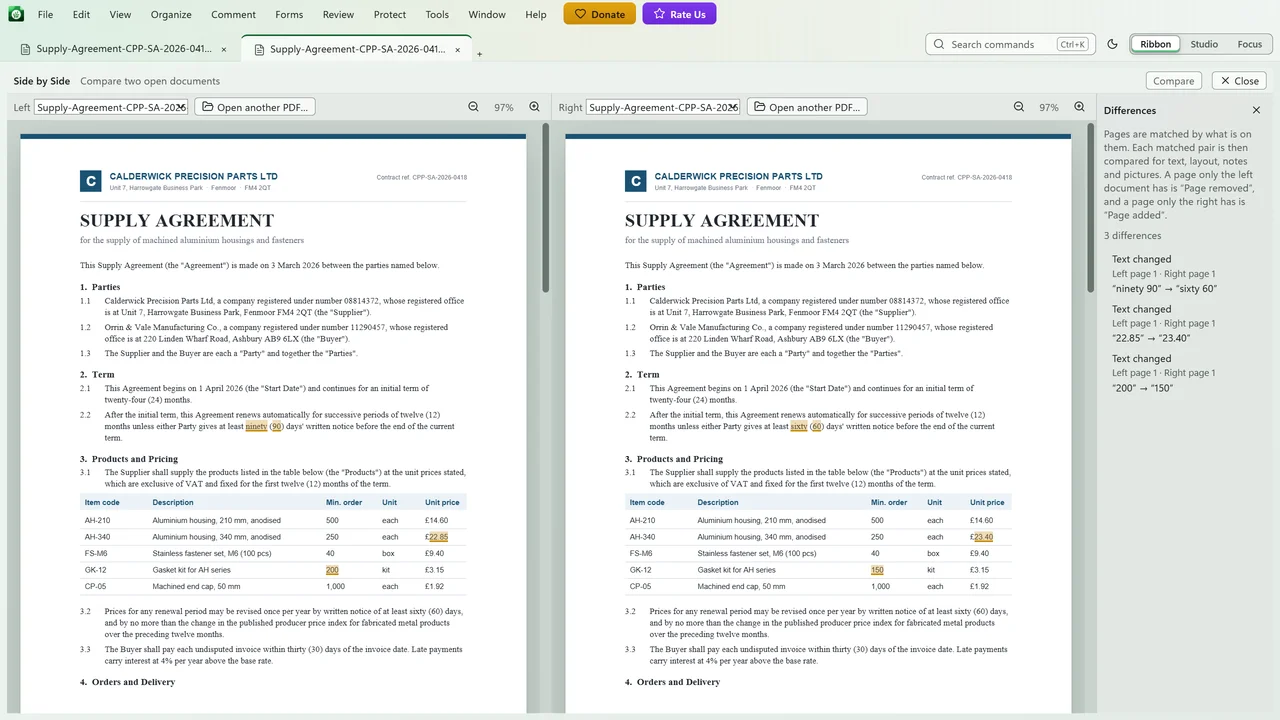This screenshot has height=720, width=1280.
Task: Expand the Right document selector dropdown
Action: click(663, 107)
